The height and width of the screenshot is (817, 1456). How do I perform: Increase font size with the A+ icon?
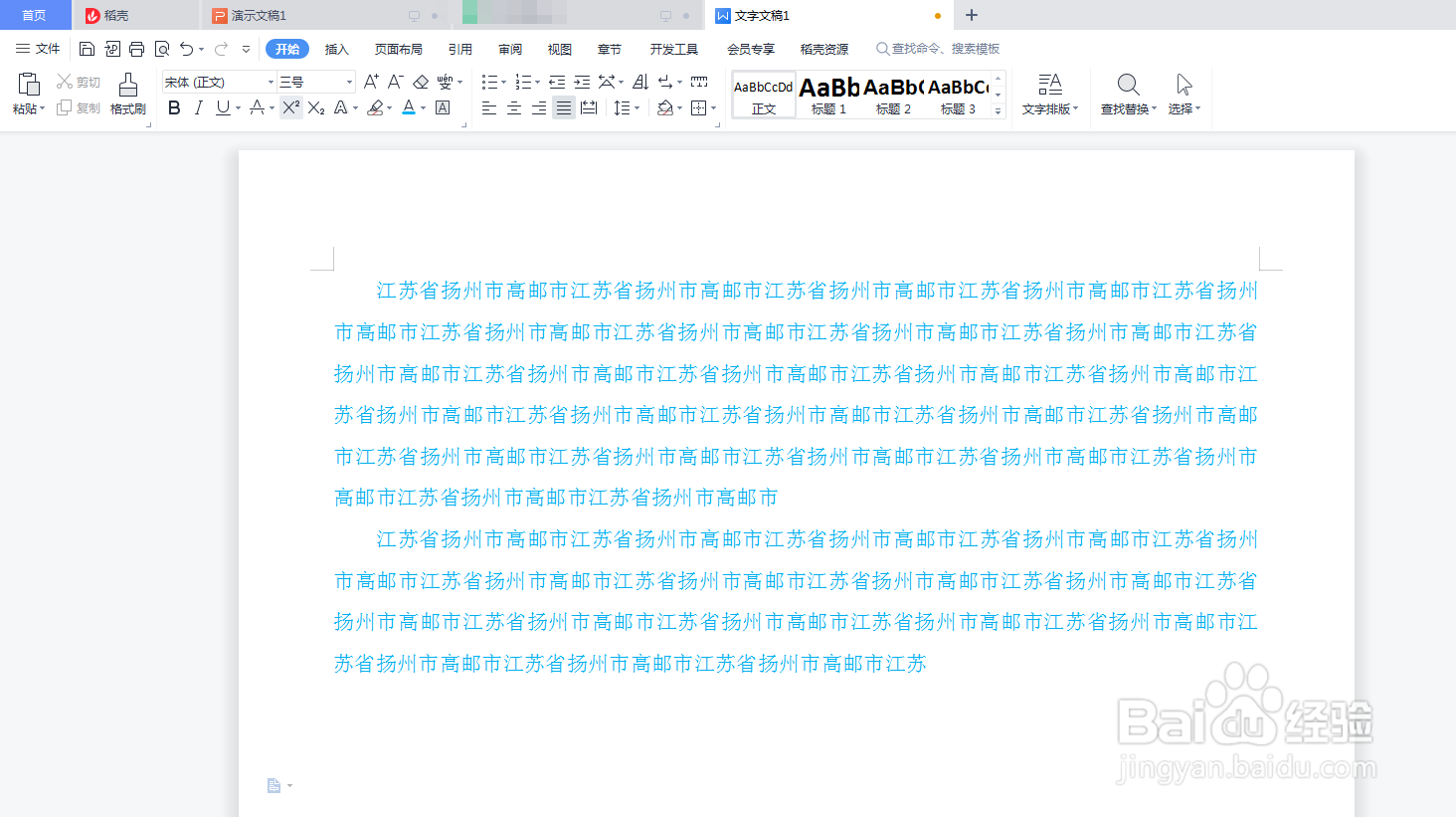pos(371,82)
